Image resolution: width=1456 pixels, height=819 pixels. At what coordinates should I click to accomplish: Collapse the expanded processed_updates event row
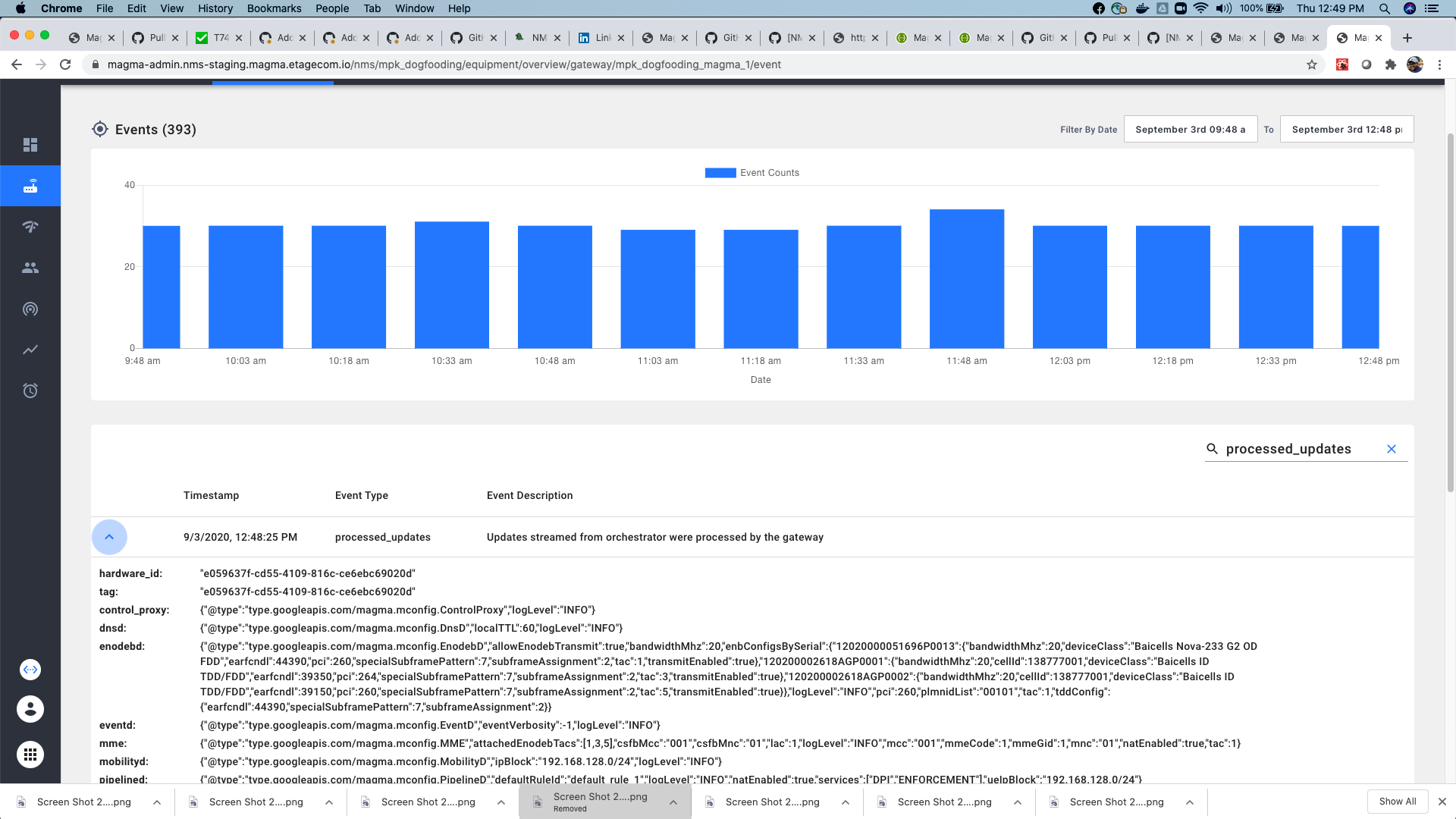tap(109, 537)
